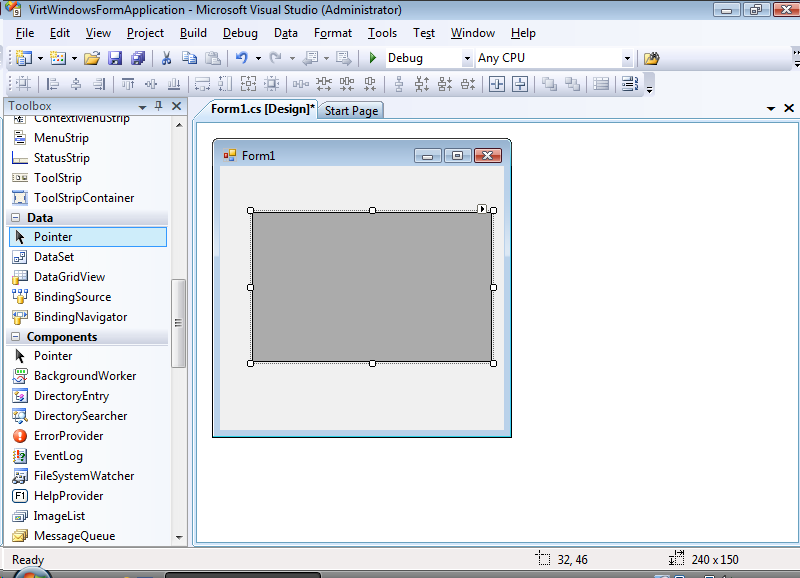This screenshot has height=578, width=800.
Task: Open the Any CPU platform dropdown
Action: 627,59
